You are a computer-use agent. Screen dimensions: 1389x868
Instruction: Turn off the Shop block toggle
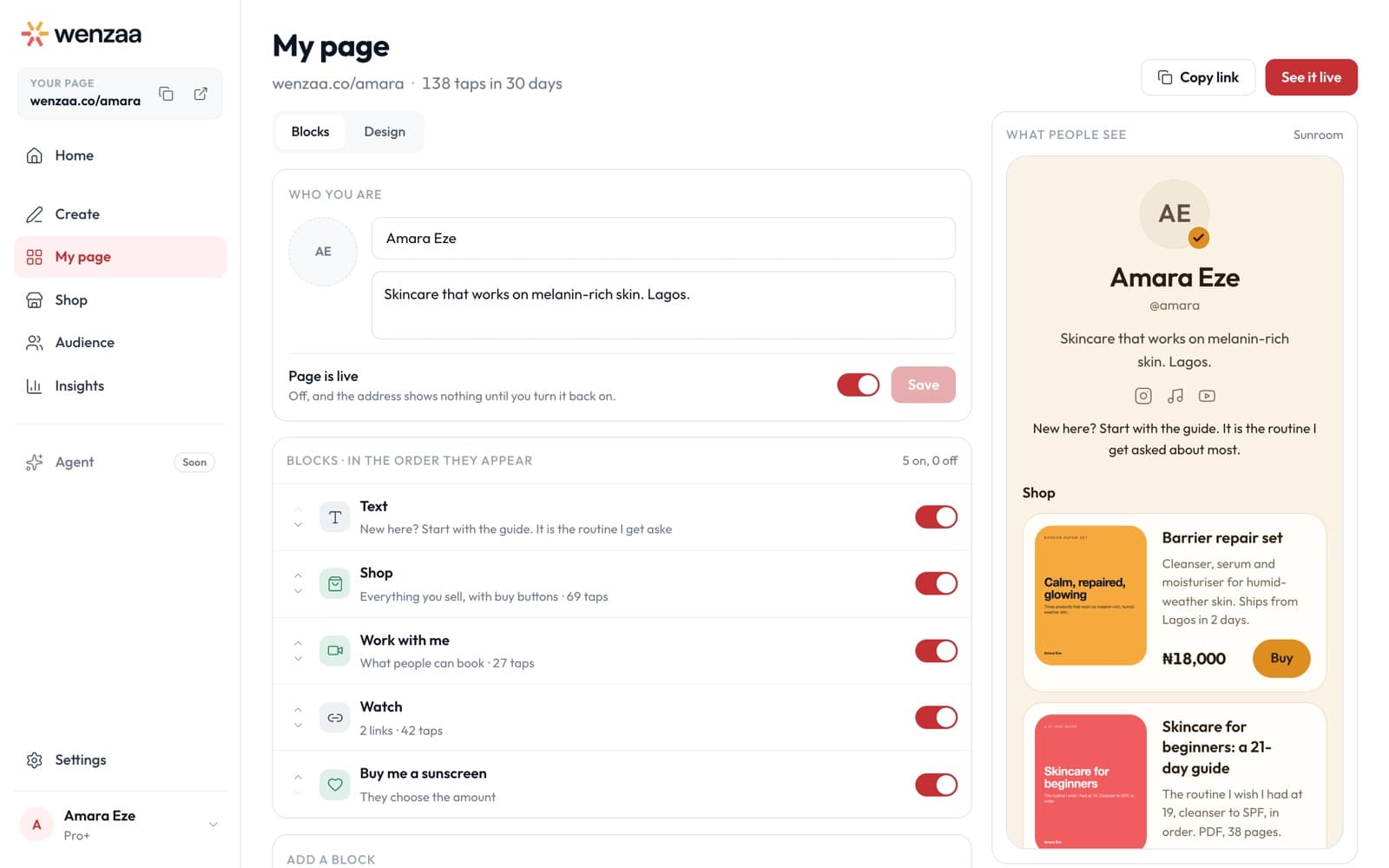point(936,584)
